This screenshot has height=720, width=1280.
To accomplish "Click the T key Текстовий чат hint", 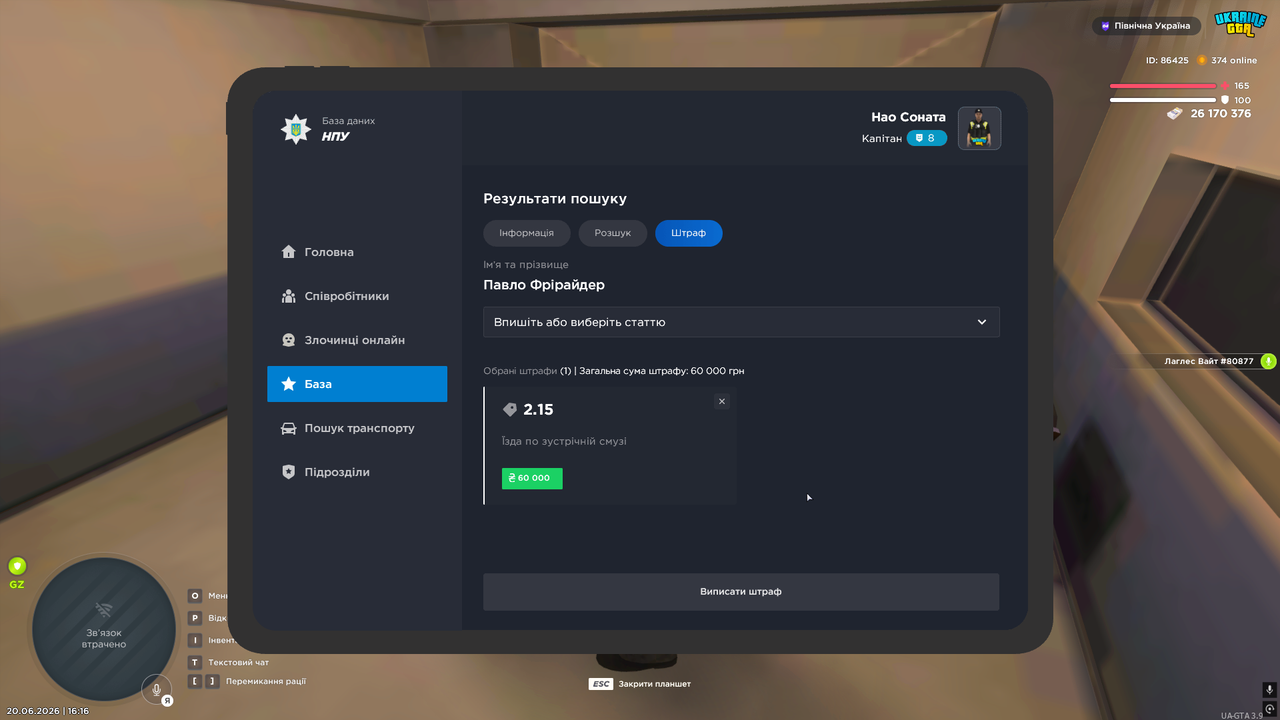I will coord(229,662).
